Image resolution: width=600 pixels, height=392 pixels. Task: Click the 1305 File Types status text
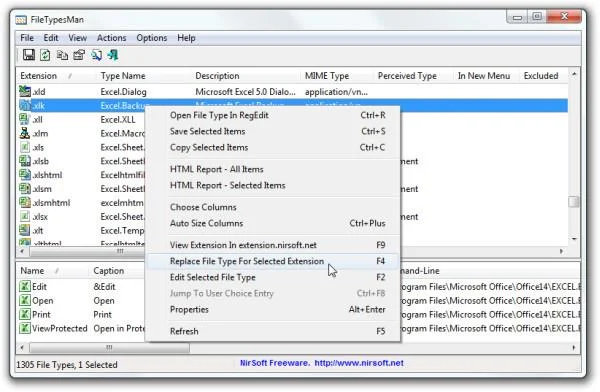(67, 364)
